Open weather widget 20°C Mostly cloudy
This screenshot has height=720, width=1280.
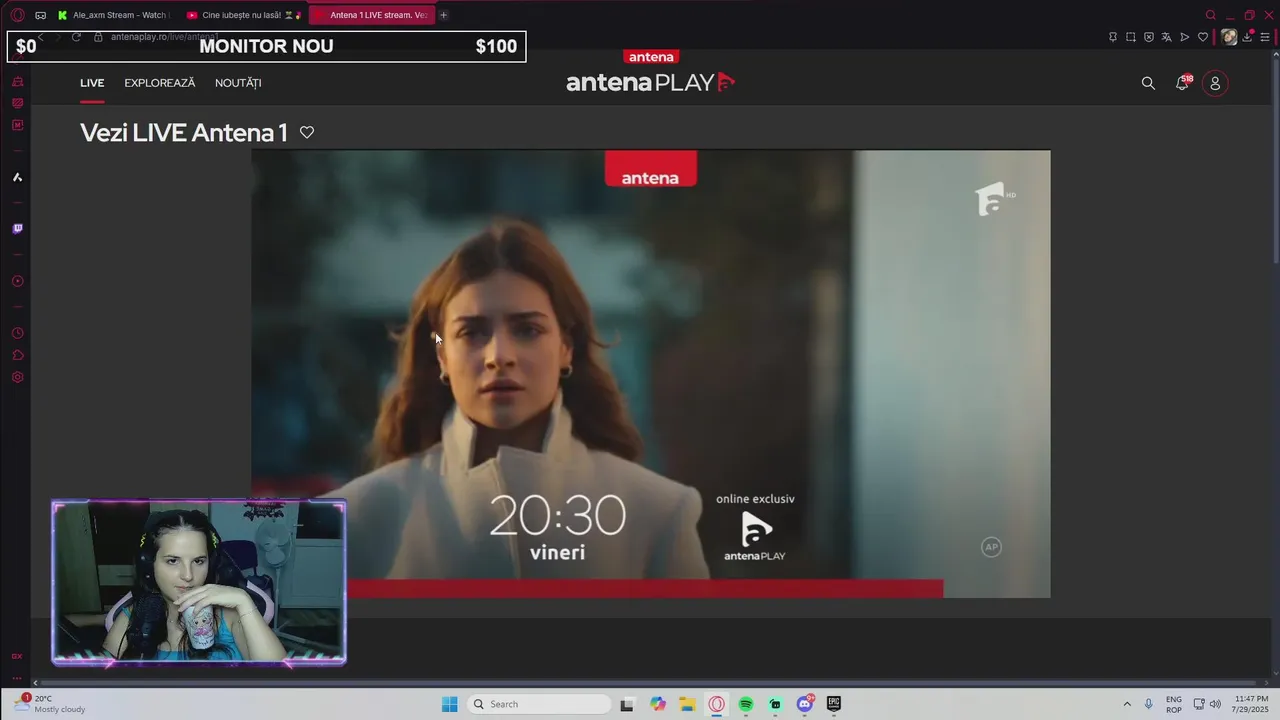pos(50,704)
